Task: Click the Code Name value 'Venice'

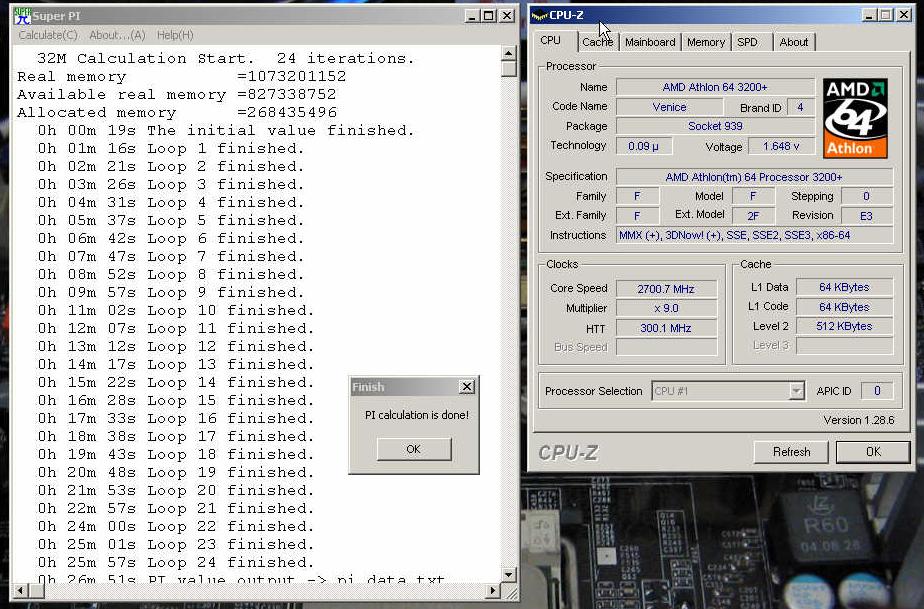Action: 669,107
